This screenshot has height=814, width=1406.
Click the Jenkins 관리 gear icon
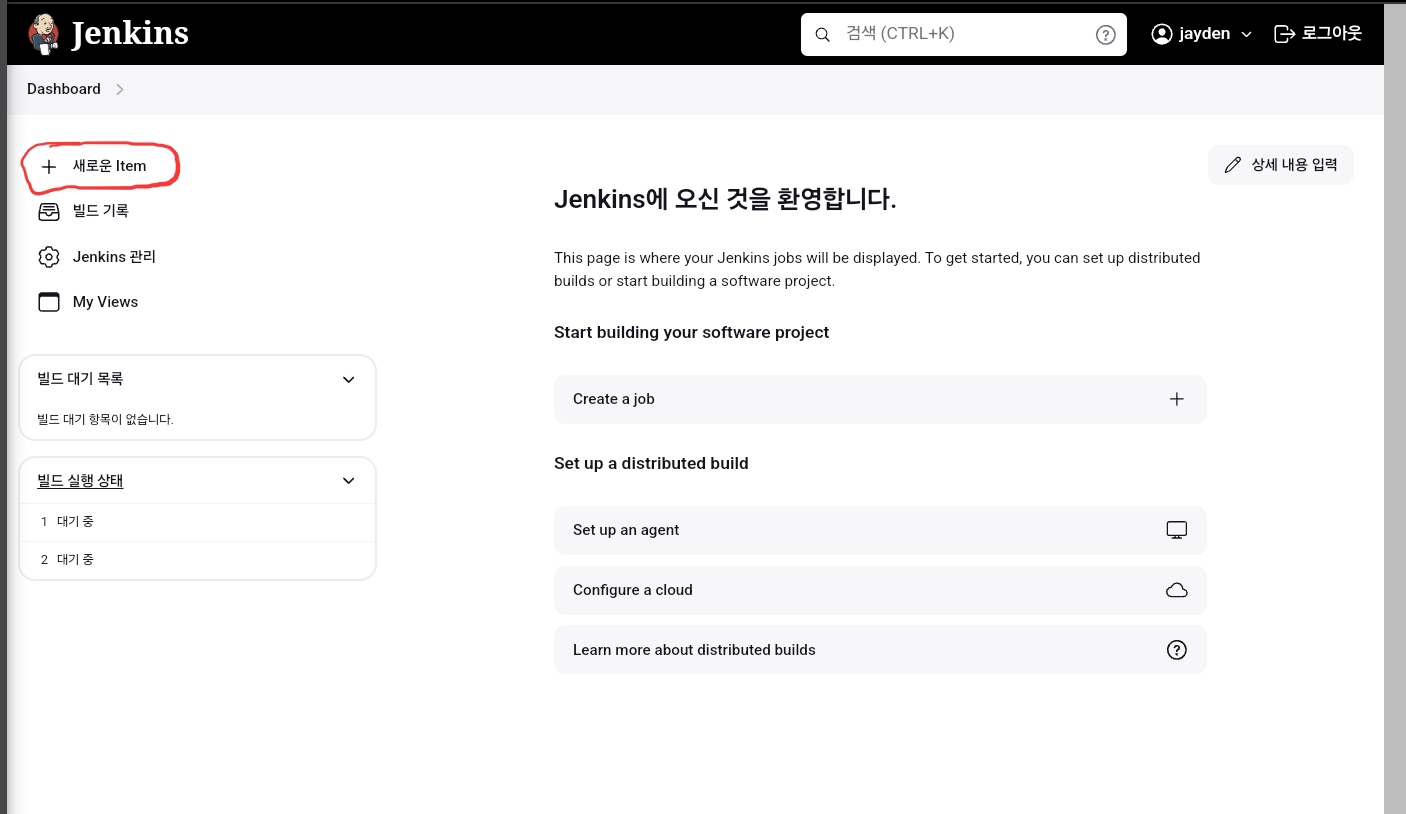point(49,257)
